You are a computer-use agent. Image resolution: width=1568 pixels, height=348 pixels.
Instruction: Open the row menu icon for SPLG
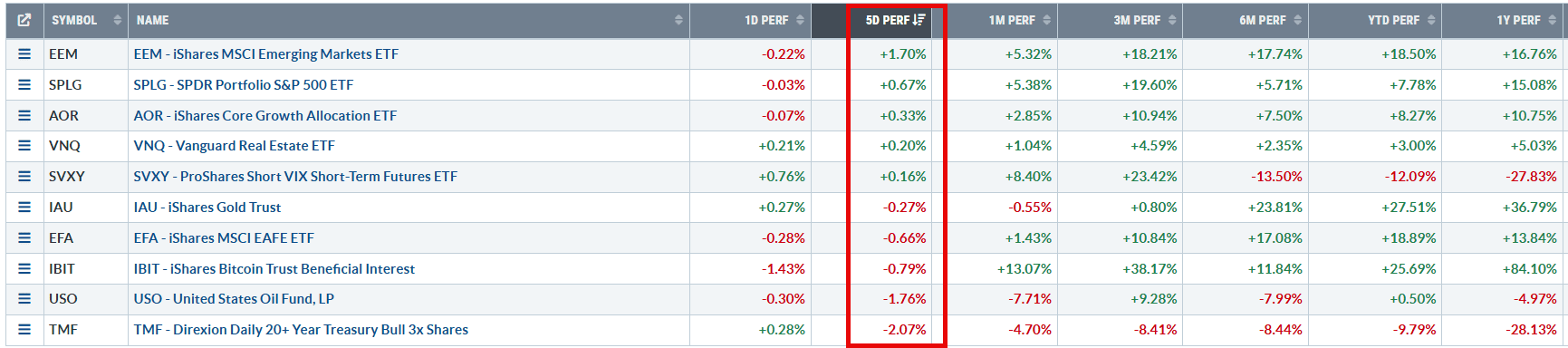(24, 85)
